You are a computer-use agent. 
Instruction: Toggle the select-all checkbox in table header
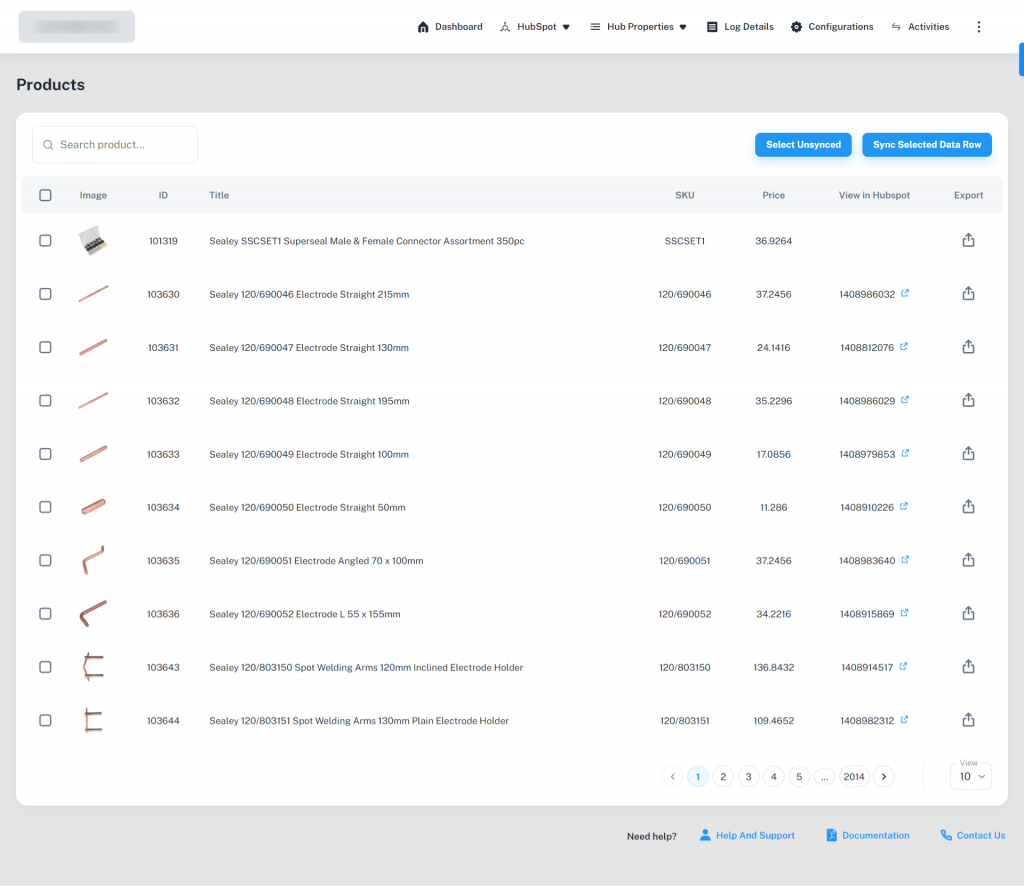point(45,195)
